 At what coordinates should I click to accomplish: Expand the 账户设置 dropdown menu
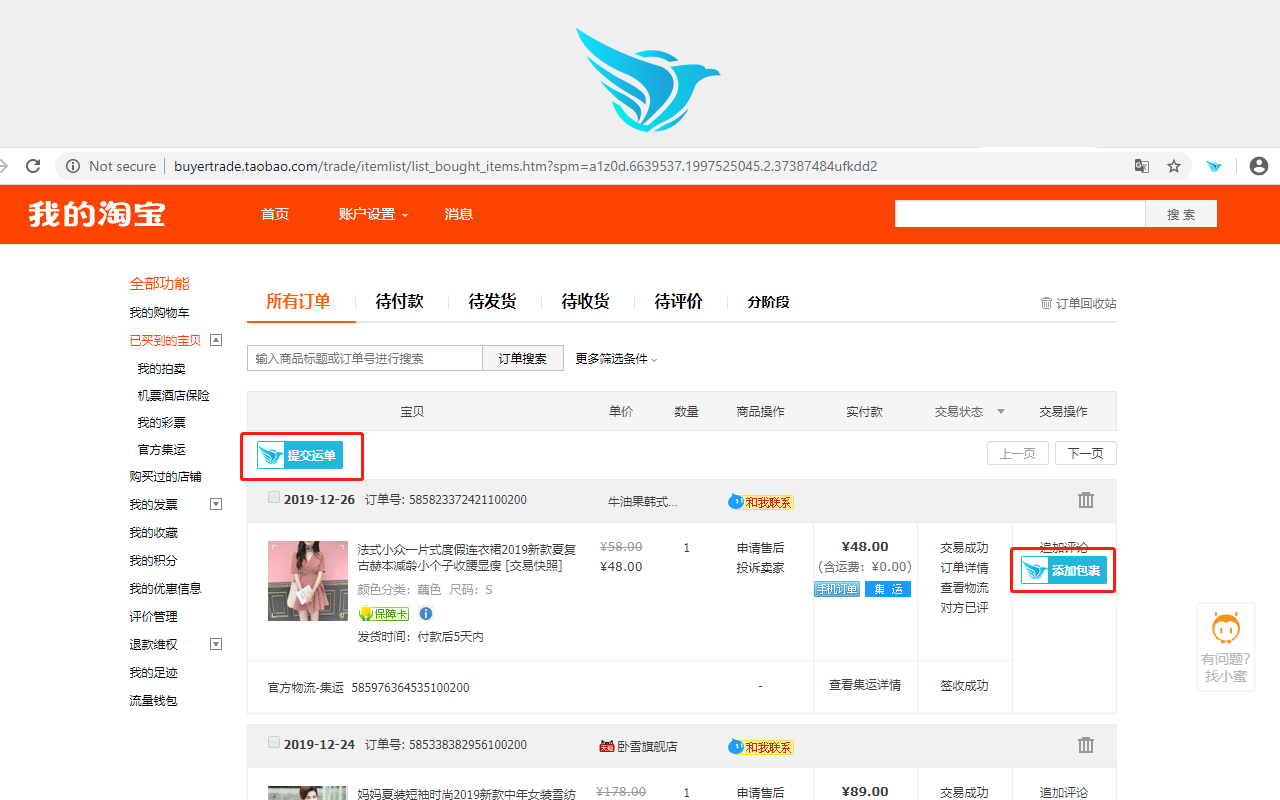pyautogui.click(x=373, y=214)
